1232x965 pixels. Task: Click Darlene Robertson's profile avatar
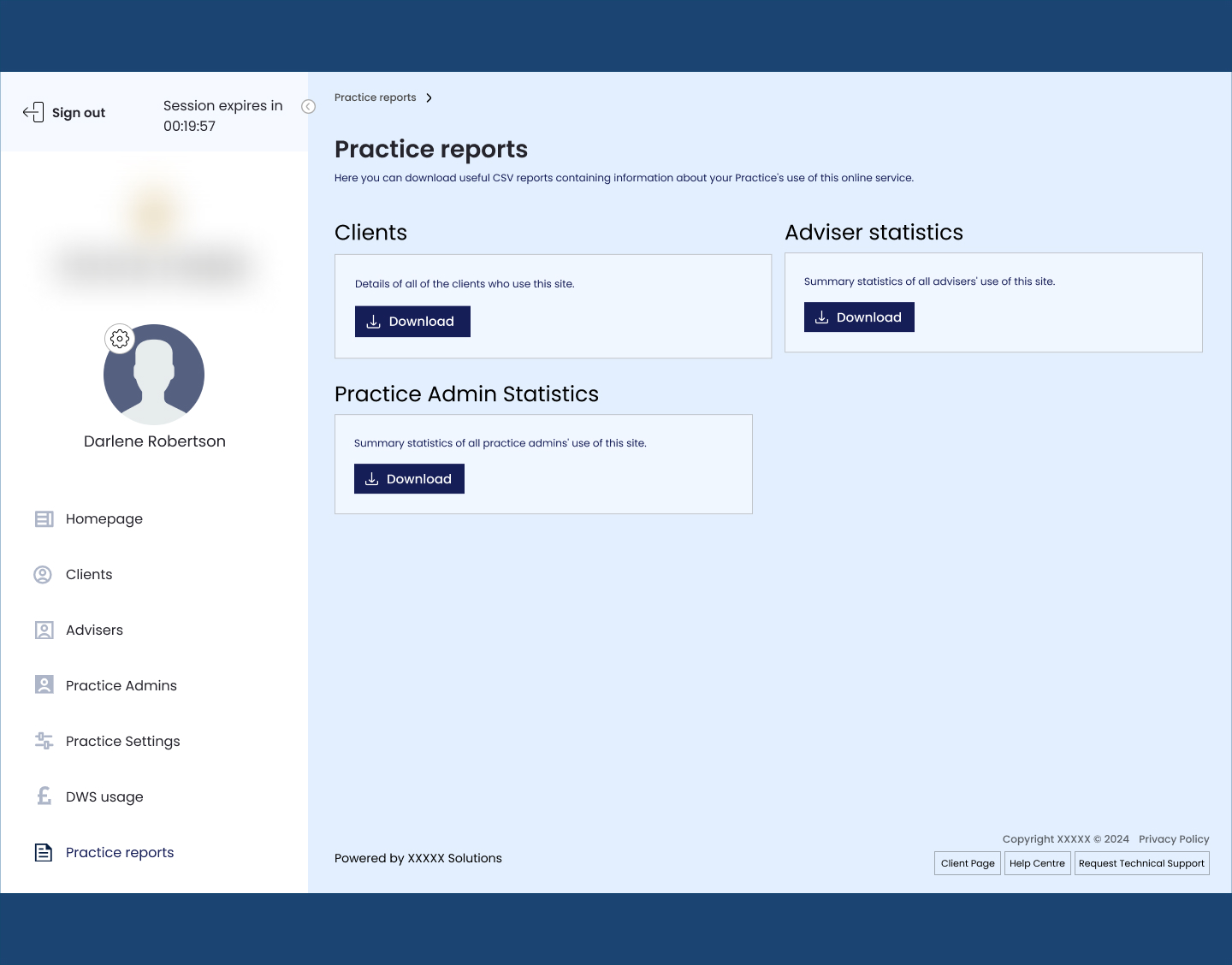(x=155, y=376)
